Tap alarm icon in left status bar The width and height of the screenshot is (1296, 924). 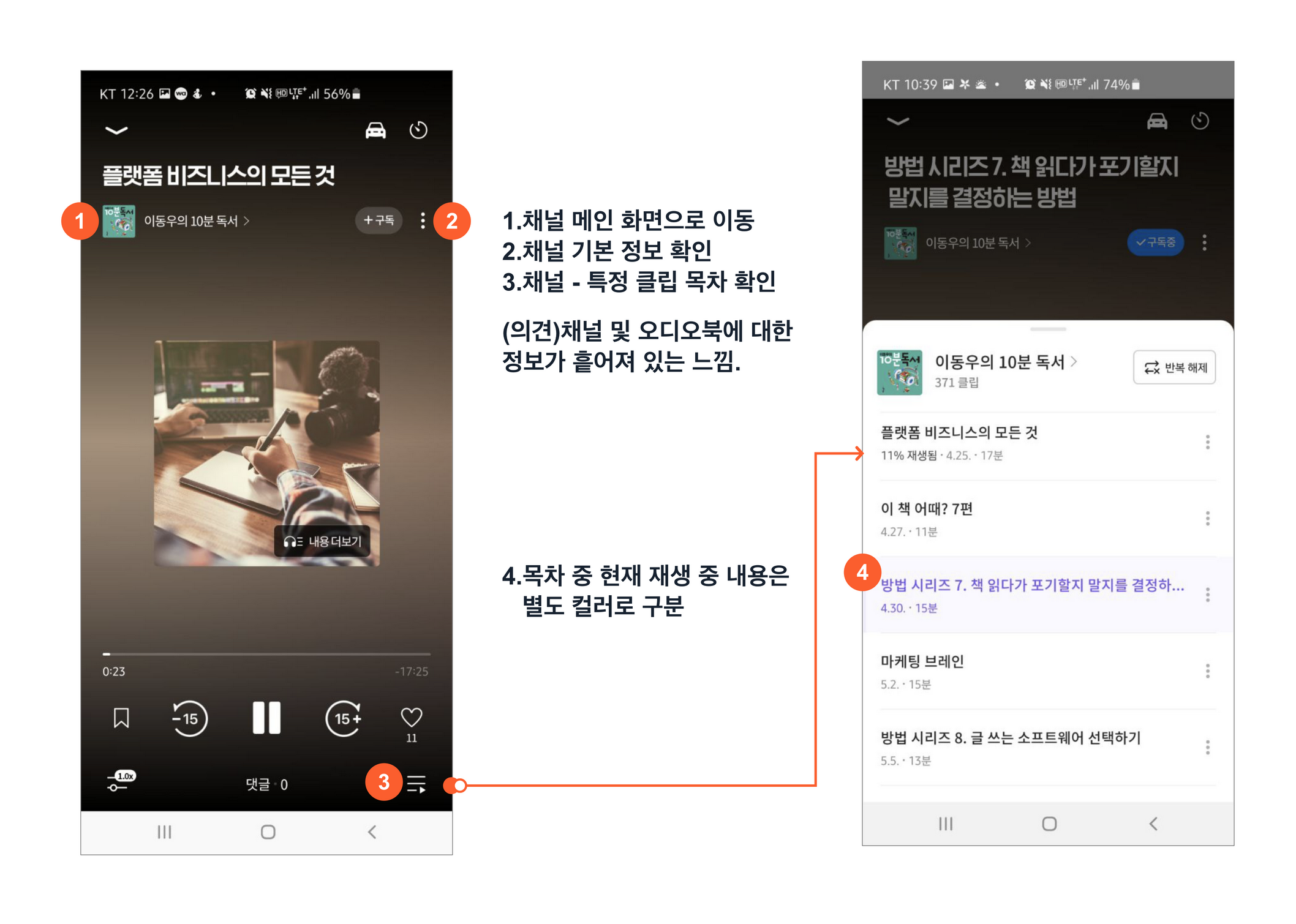pos(251,94)
